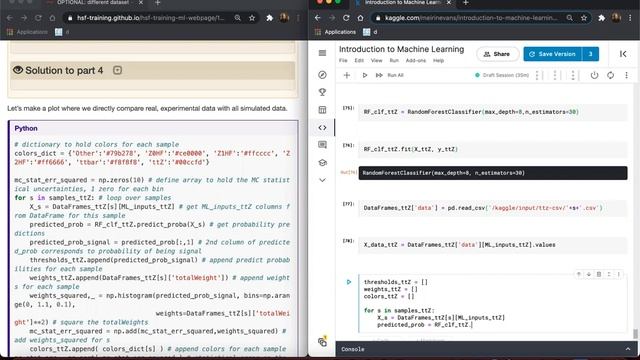640x360 pixels.
Task: Restart the session with refresh icon
Action: pos(610,75)
